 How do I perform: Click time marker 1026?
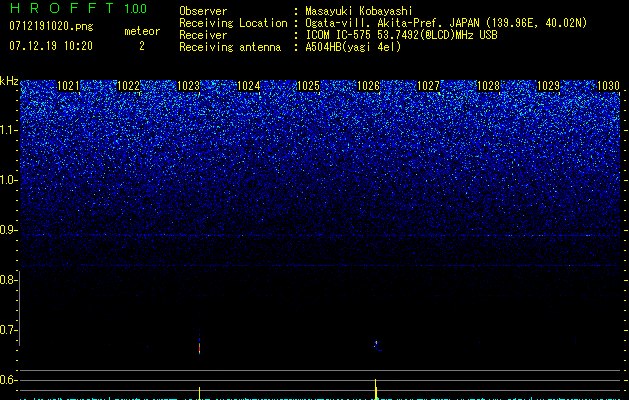368,86
